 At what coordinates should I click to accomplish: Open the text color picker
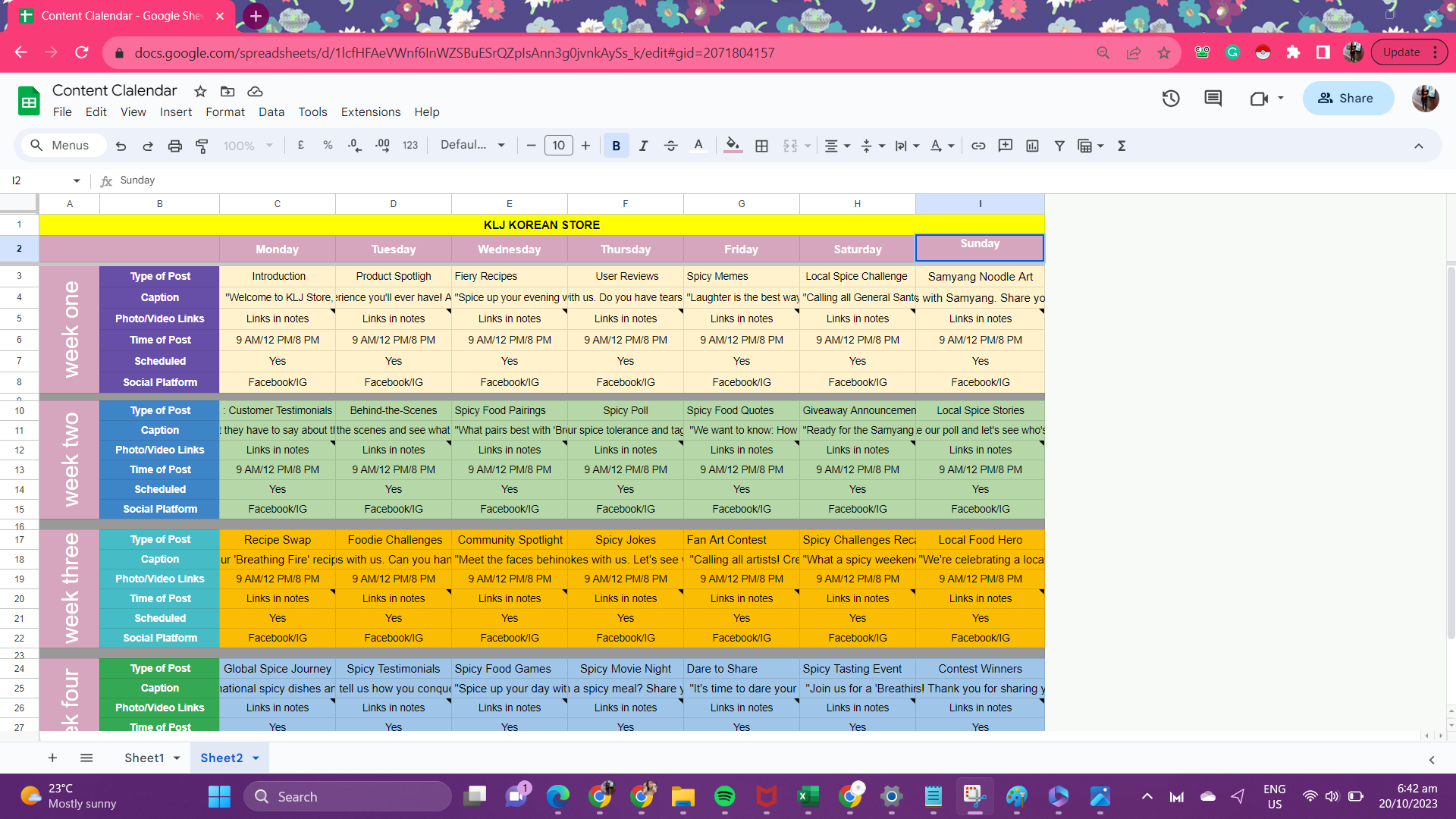pyautogui.click(x=698, y=145)
